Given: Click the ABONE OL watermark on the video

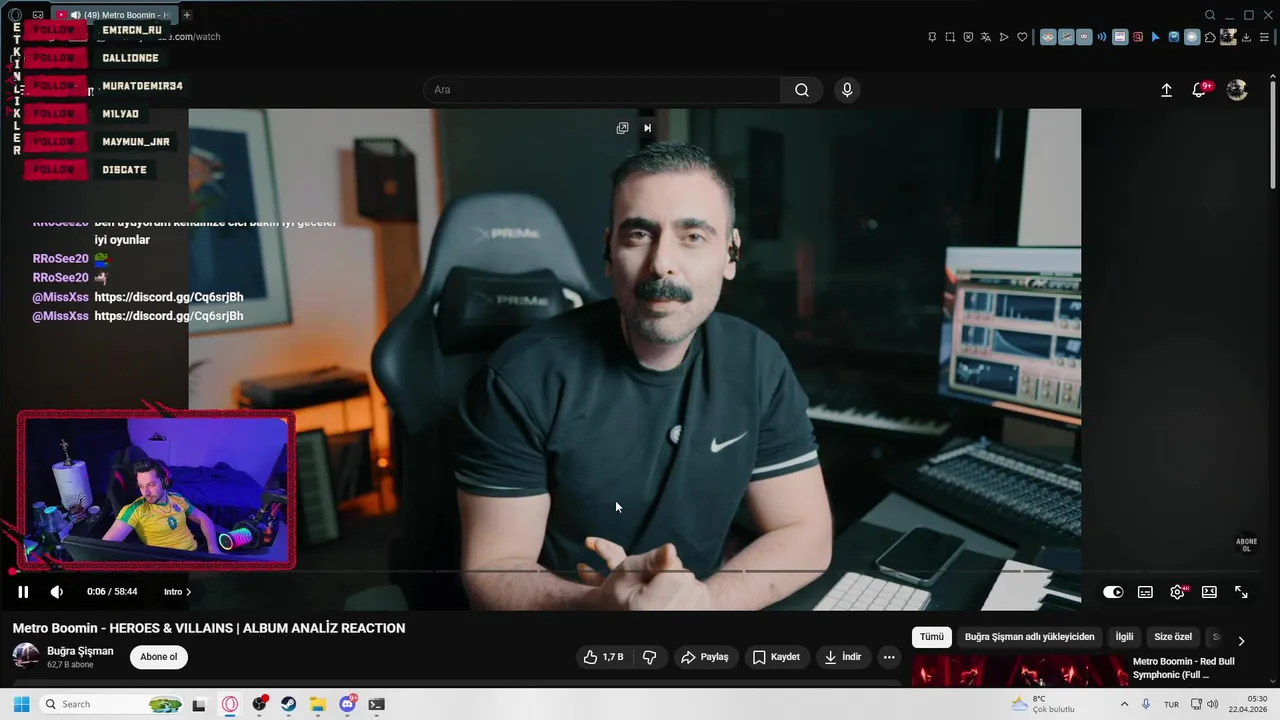Looking at the screenshot, I should point(1247,545).
